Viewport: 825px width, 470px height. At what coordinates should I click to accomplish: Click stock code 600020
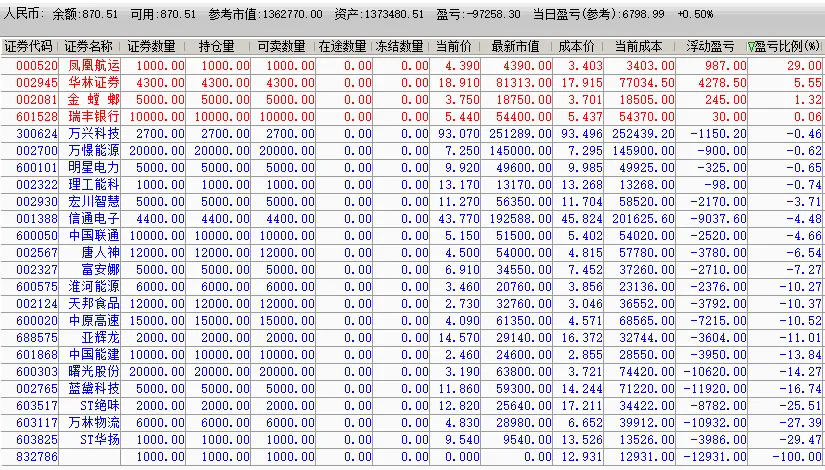[36, 321]
